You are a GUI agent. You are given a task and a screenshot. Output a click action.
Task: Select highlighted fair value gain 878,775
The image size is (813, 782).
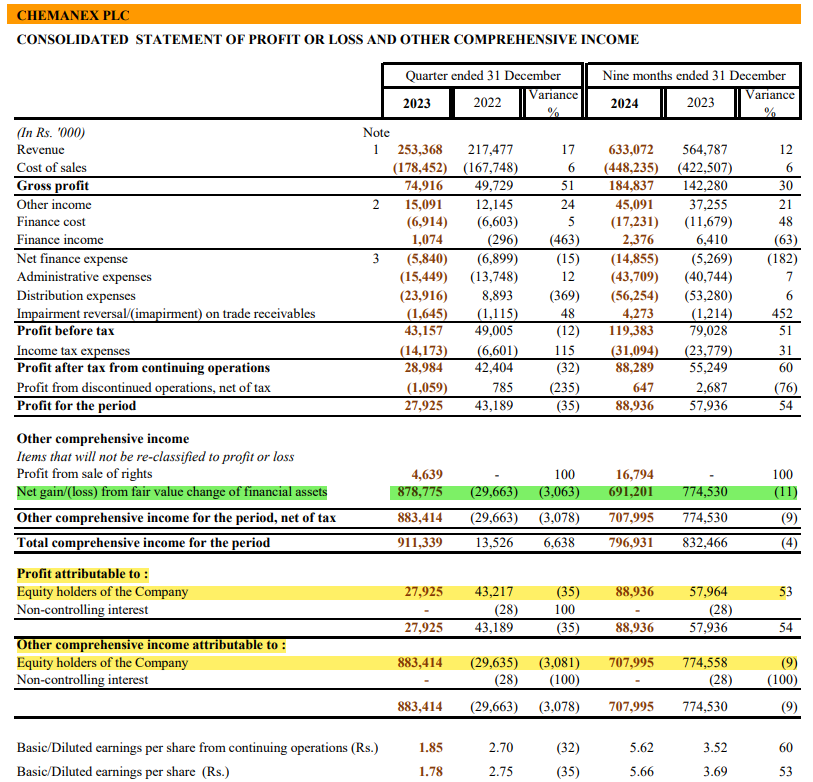coord(420,492)
